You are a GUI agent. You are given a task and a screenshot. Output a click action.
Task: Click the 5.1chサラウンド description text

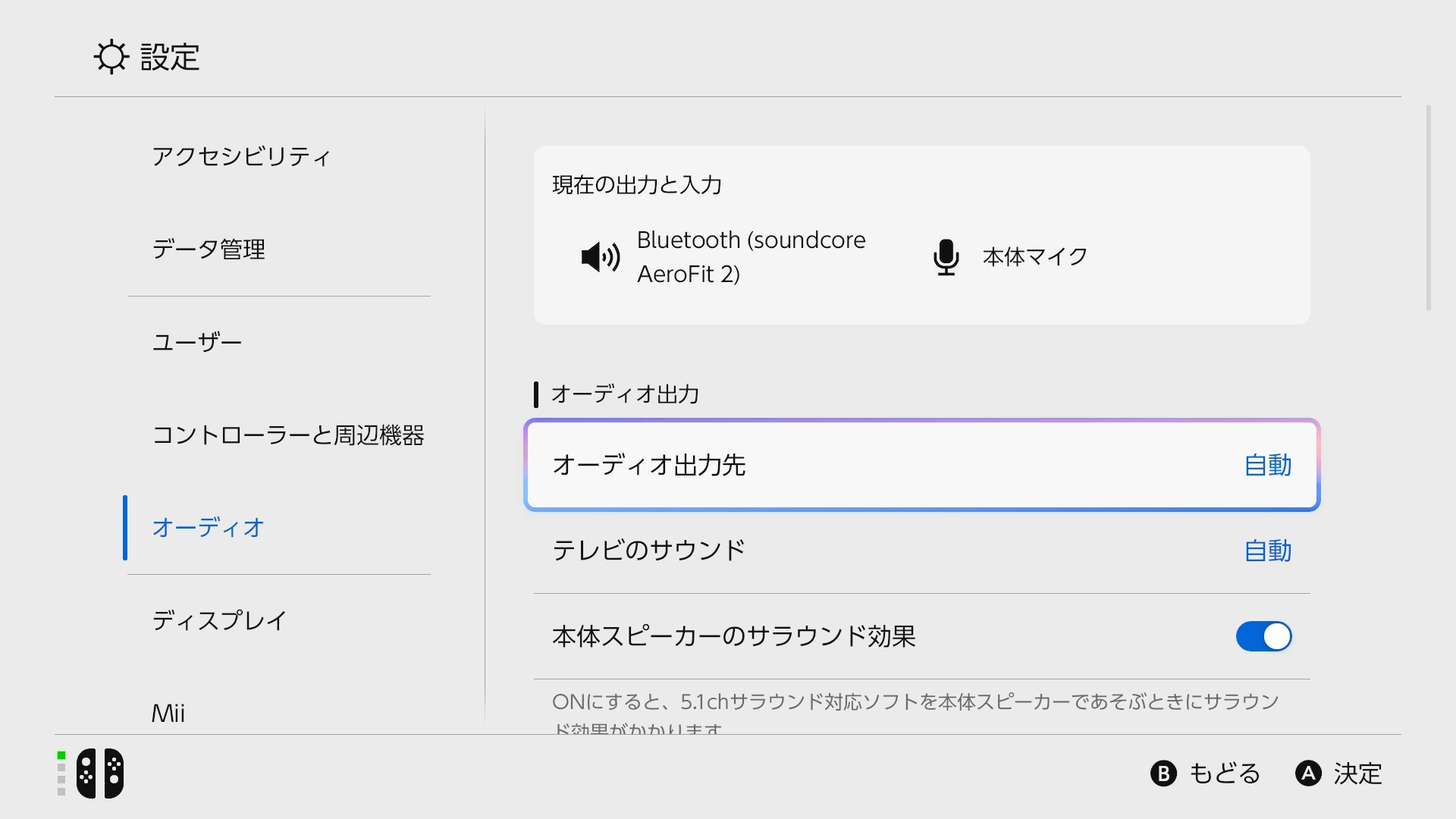(x=916, y=714)
